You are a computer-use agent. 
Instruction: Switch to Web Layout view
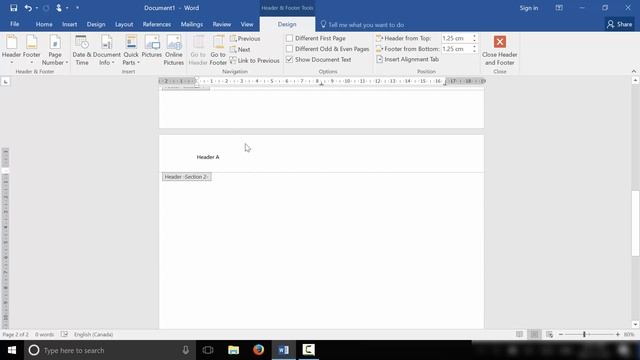coord(549,334)
